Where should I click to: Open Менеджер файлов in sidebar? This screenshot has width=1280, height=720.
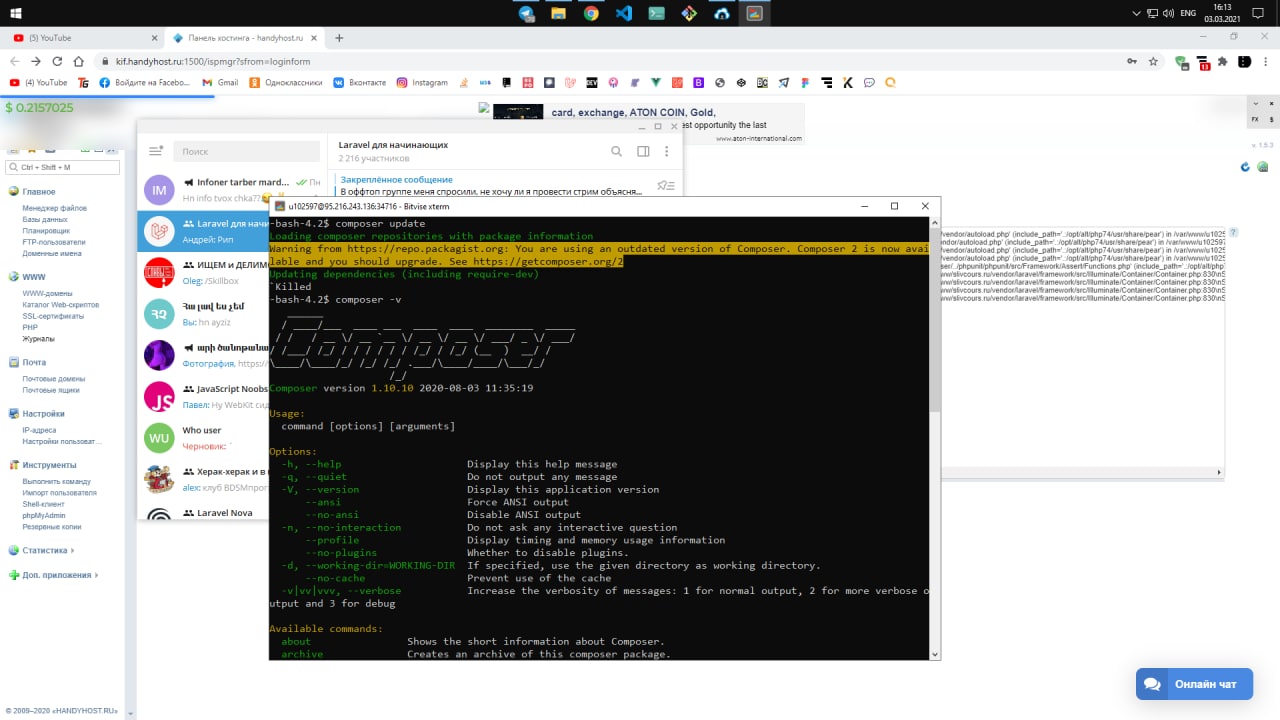[55, 208]
